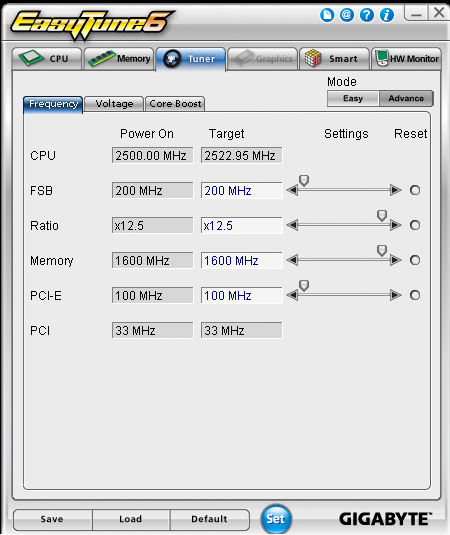The image size is (450, 535).
Task: Load a saved profile
Action: [x=131, y=519]
